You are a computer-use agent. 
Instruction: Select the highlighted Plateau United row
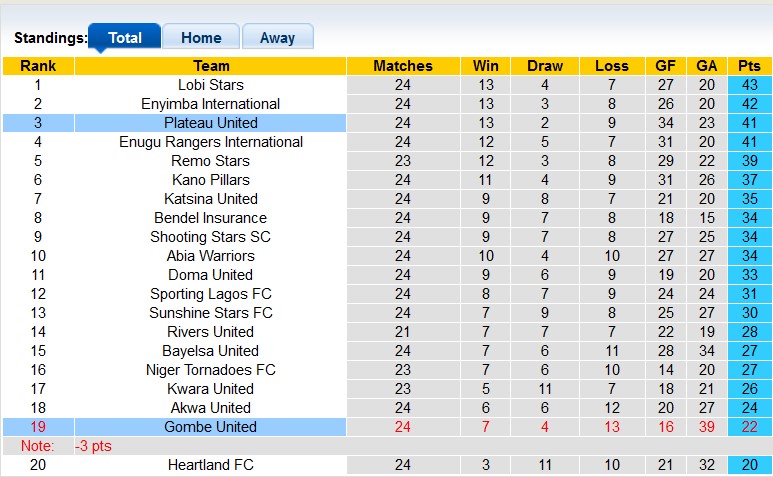tap(210, 123)
